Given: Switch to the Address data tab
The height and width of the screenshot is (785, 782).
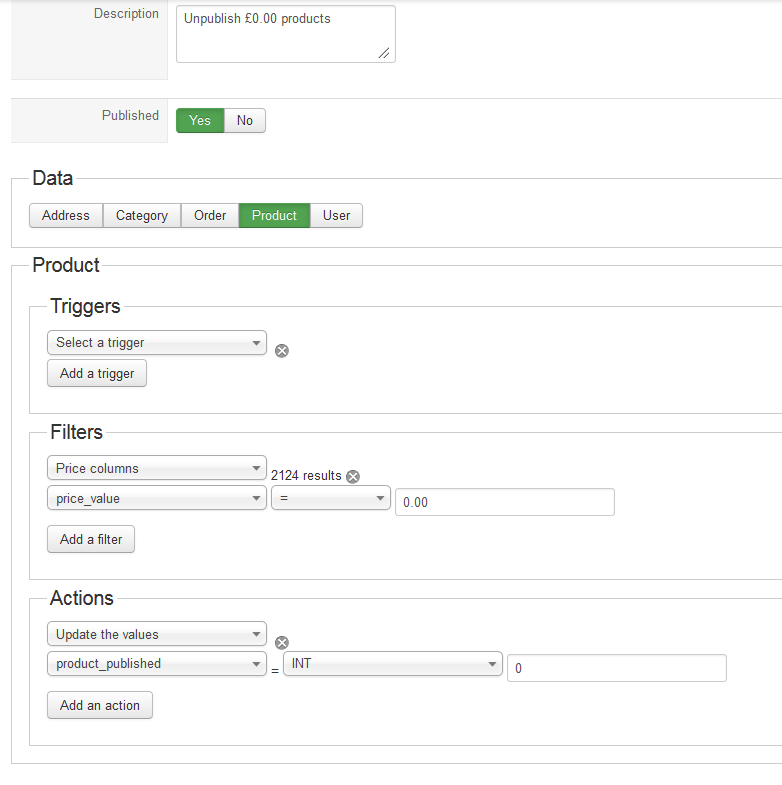Looking at the screenshot, I should pyautogui.click(x=66, y=216).
